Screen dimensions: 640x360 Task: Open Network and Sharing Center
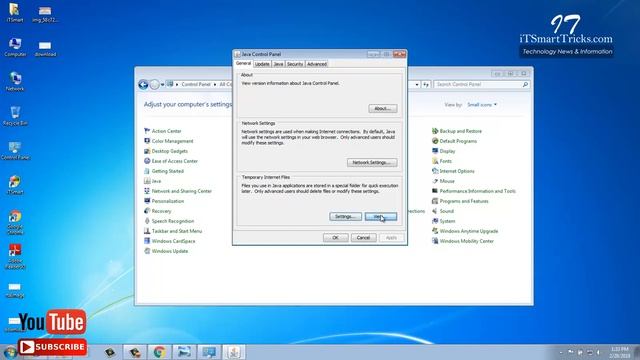point(178,191)
